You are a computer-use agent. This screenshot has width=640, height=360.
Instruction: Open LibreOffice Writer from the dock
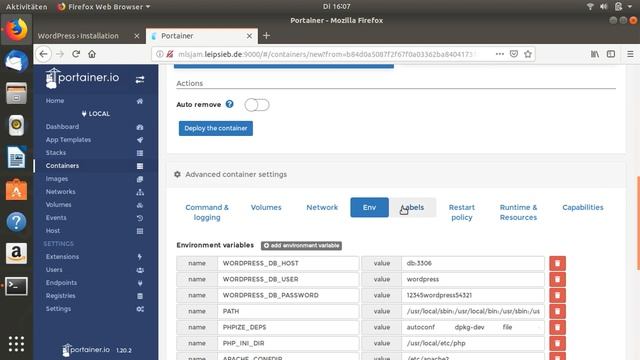[x=16, y=157]
